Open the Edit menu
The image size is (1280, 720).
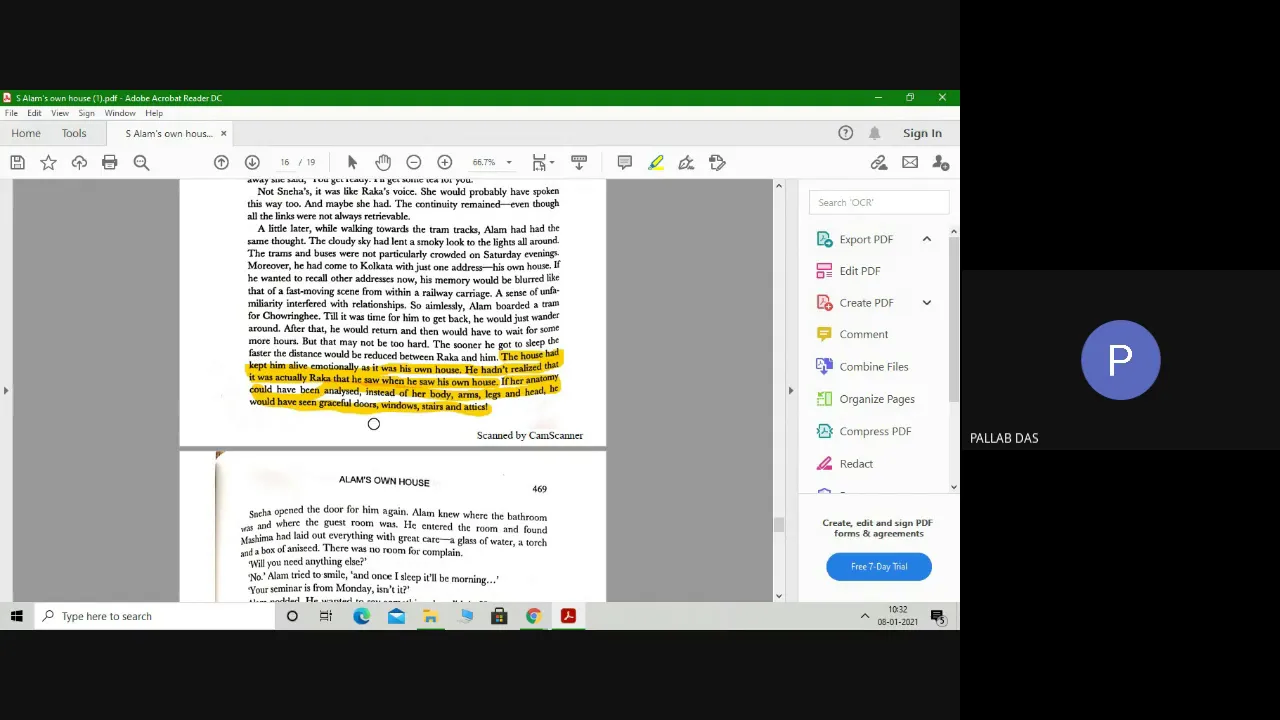click(34, 113)
